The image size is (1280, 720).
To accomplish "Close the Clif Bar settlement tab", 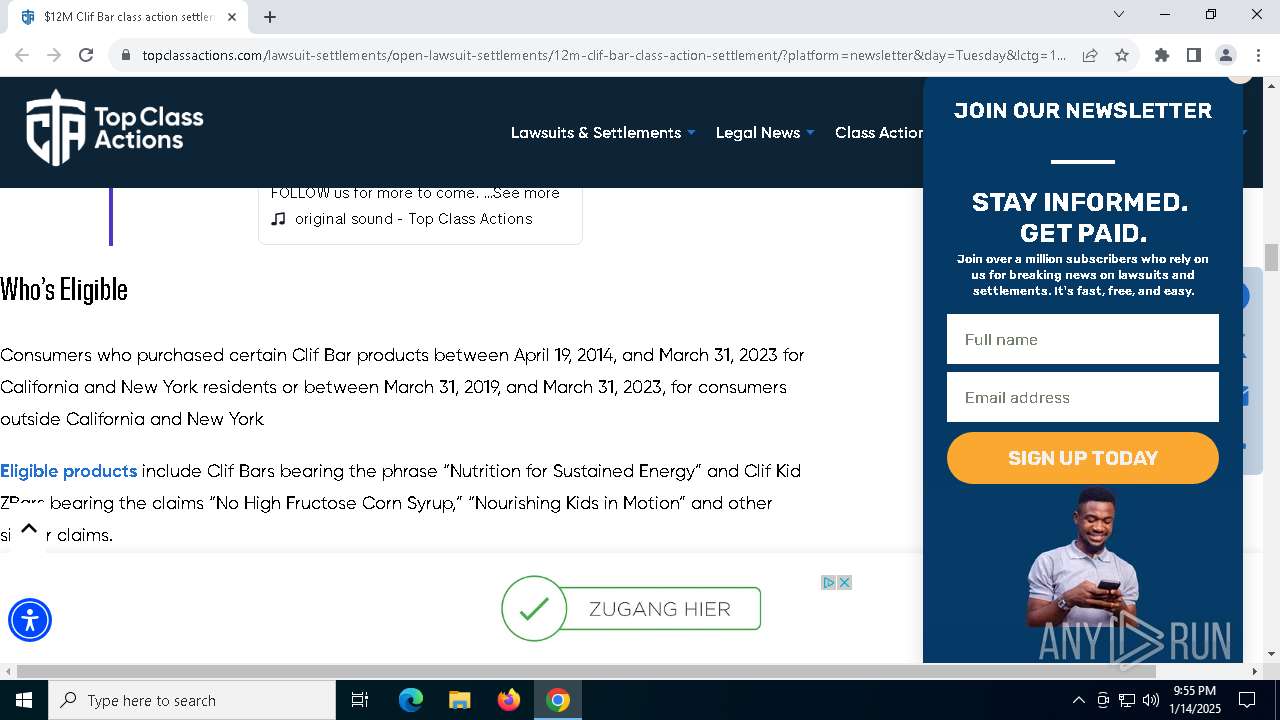I will click(x=232, y=16).
